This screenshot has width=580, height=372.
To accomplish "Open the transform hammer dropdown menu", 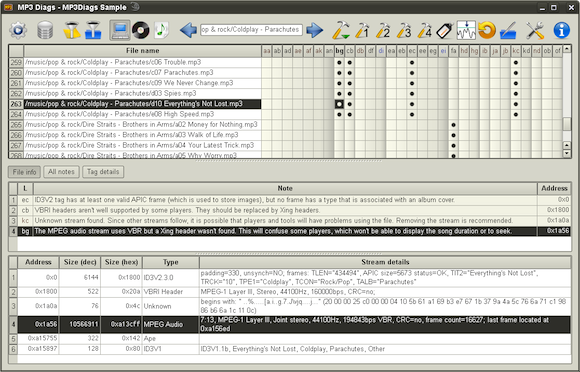I will (x=341, y=30).
